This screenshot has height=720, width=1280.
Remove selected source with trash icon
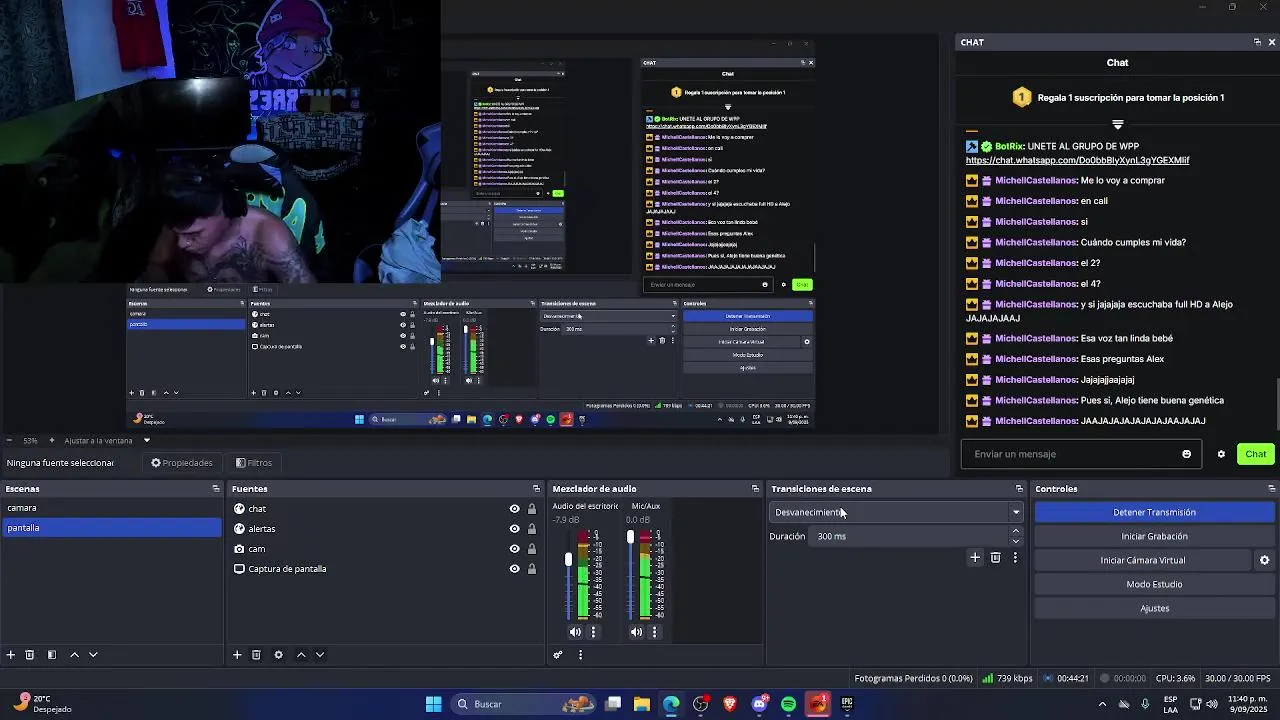[256, 655]
